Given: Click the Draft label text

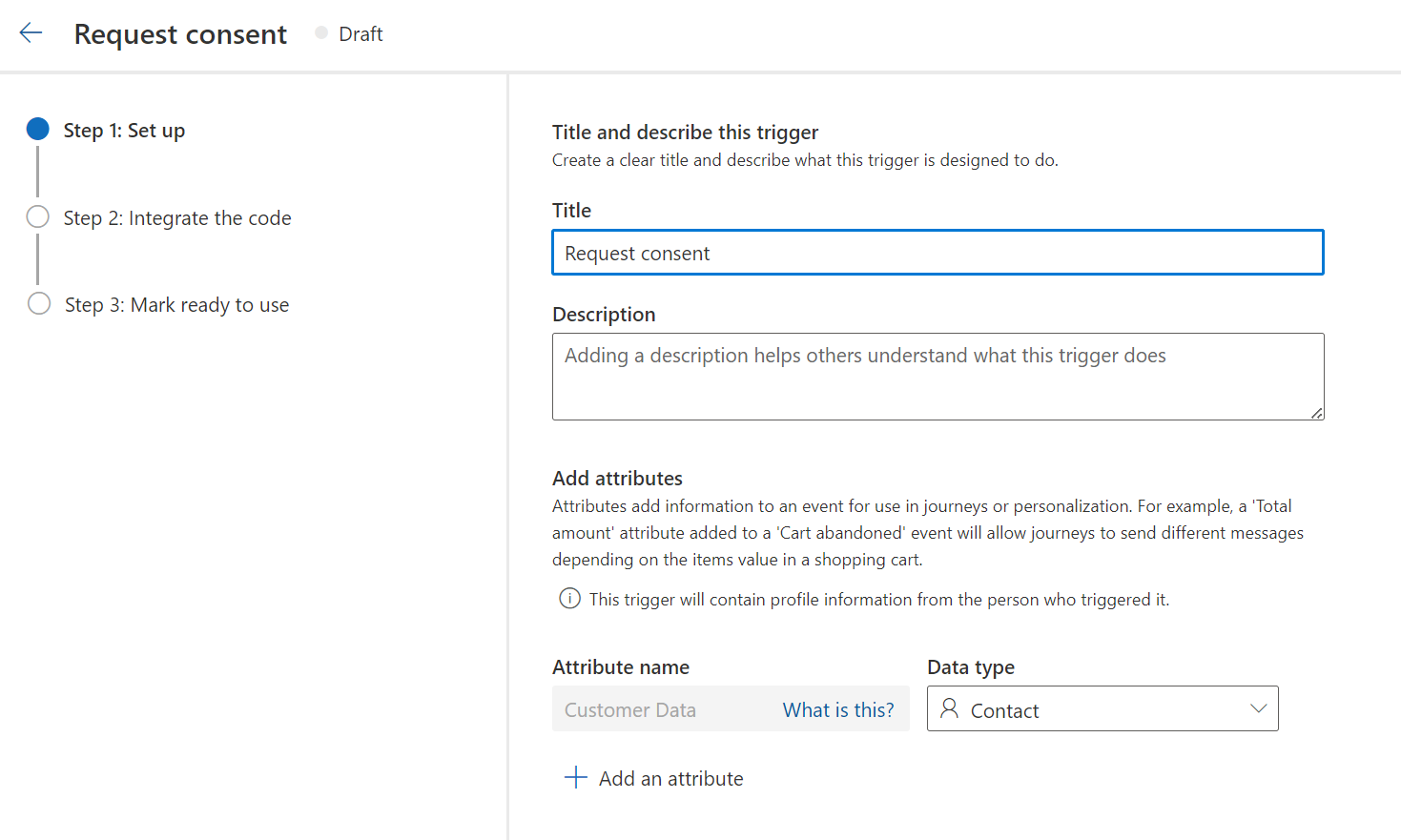Looking at the screenshot, I should 360,32.
